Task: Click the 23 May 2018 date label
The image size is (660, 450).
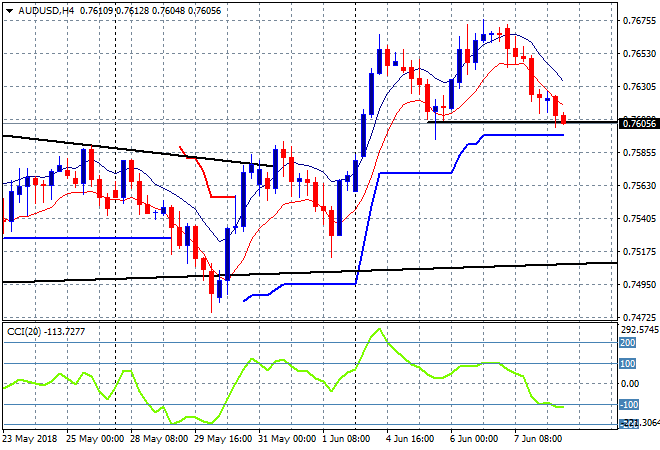Action: [x=30, y=438]
